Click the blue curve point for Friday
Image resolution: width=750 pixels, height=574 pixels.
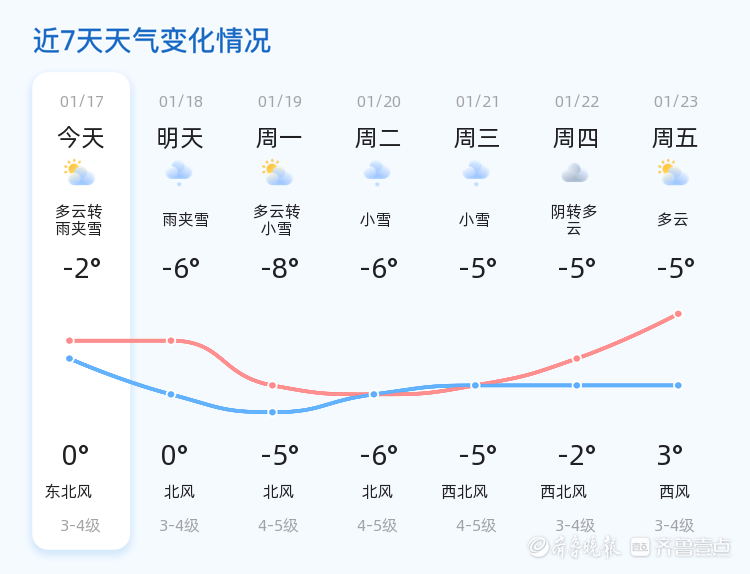point(678,385)
